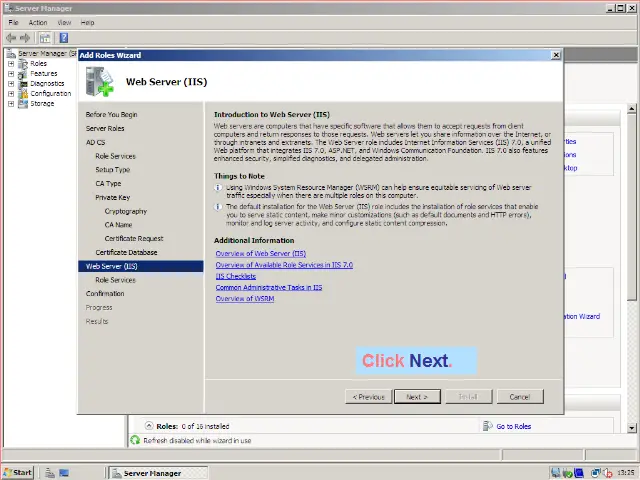Open the Overview of WSRM link
The width and height of the screenshot is (640, 480).
[x=245, y=299]
